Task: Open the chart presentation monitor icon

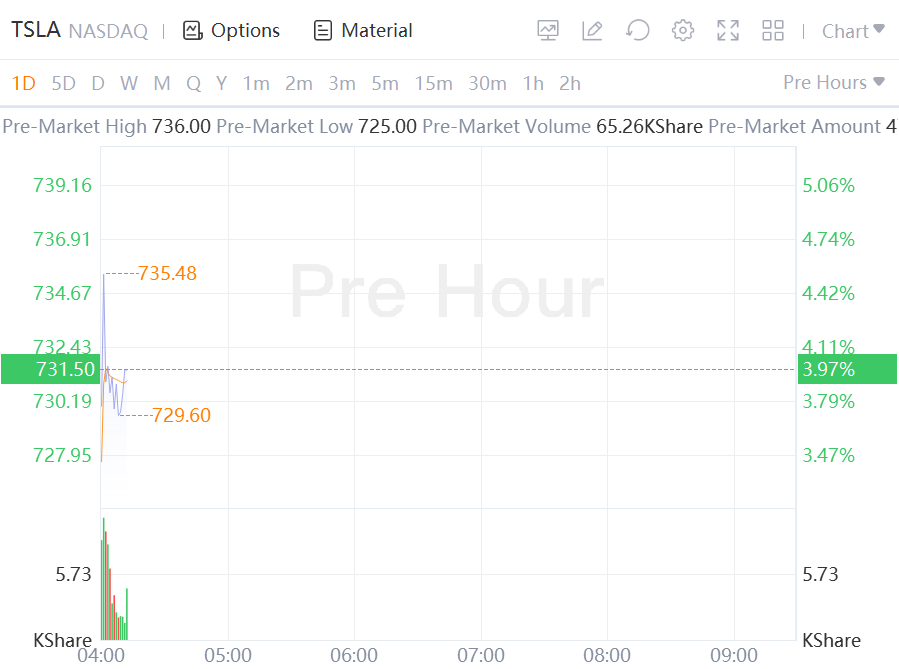Action: [548, 31]
